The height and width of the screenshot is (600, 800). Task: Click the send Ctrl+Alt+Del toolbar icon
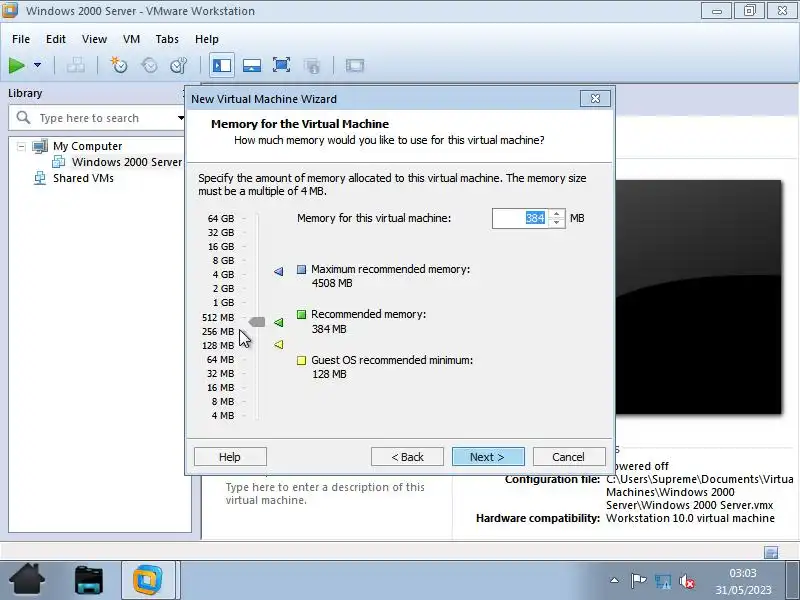tap(76, 65)
